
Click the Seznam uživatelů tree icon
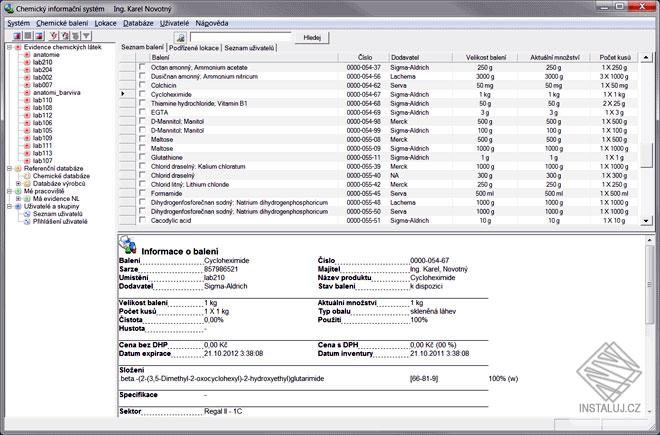pos(27,214)
